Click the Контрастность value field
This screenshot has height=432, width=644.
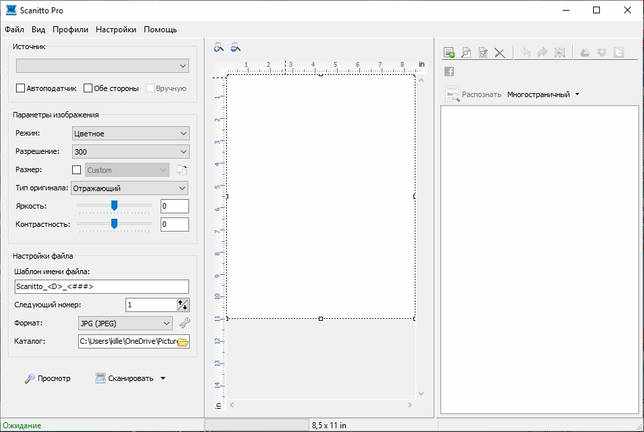(175, 224)
